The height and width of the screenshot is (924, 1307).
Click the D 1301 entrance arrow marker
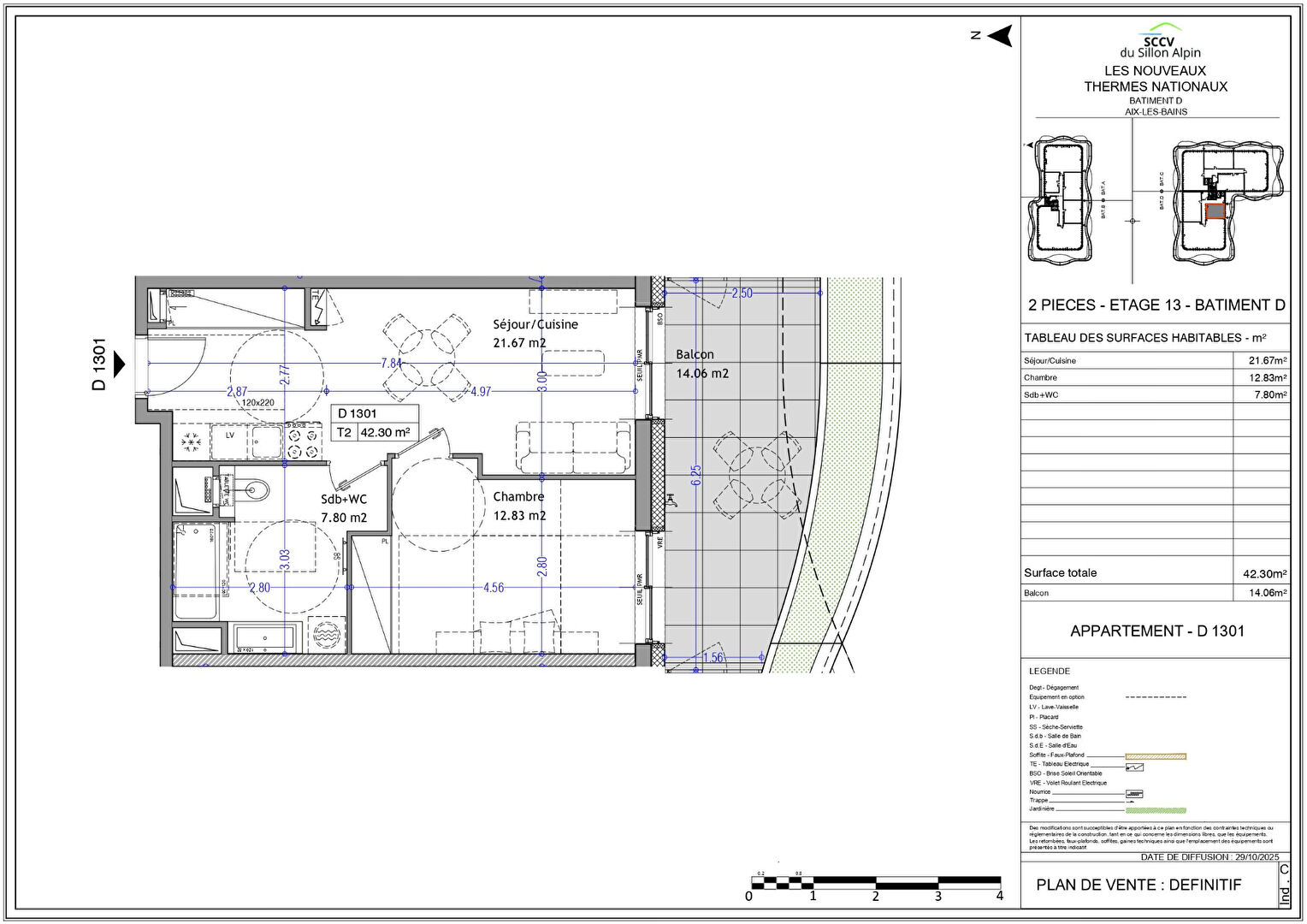coord(119,365)
